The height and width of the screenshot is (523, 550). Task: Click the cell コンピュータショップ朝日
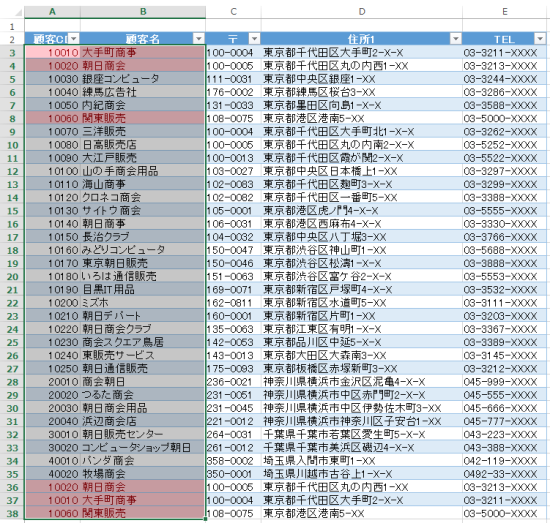[143, 448]
